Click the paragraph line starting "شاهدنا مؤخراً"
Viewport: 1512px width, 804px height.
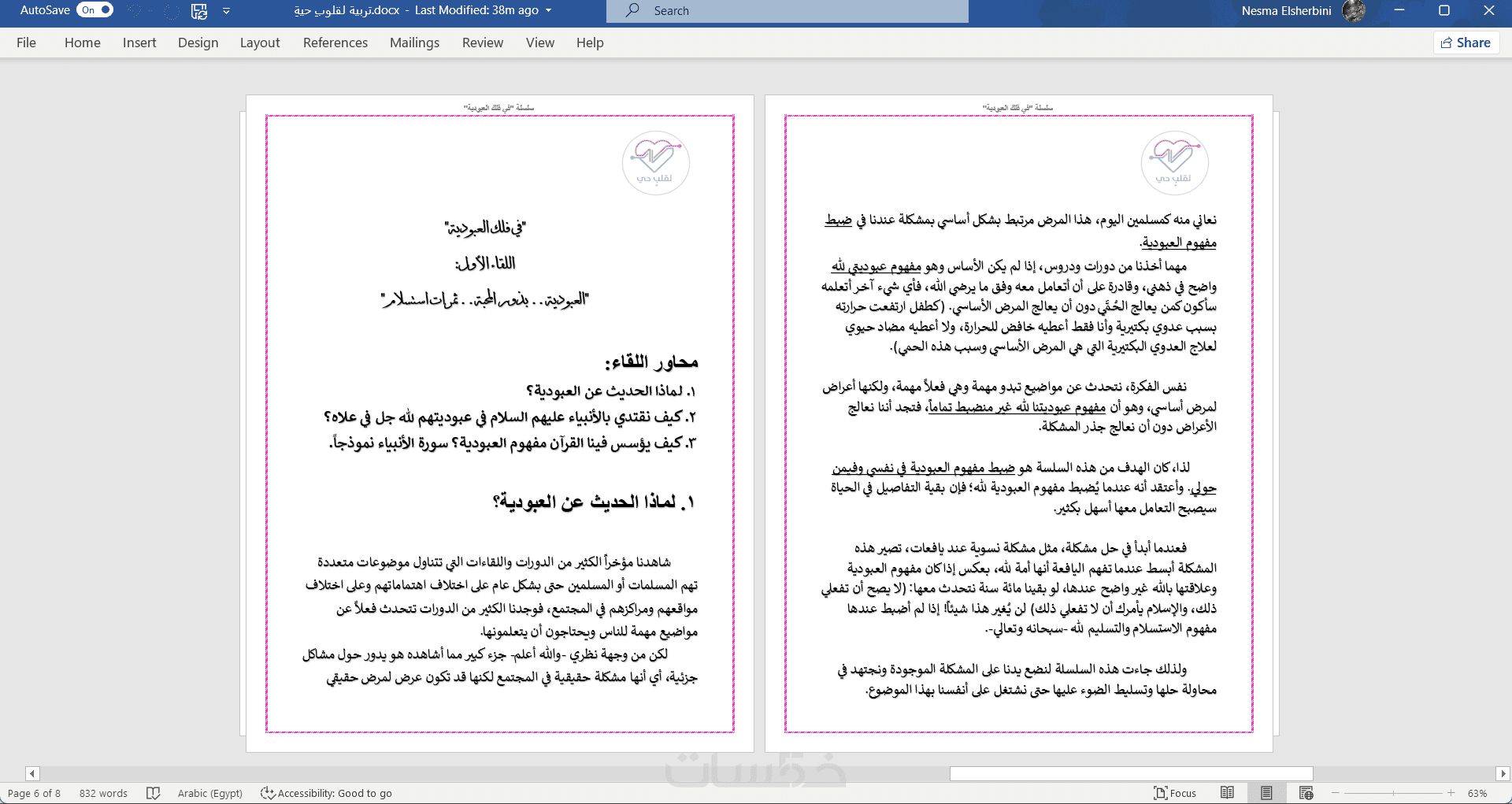tap(495, 562)
